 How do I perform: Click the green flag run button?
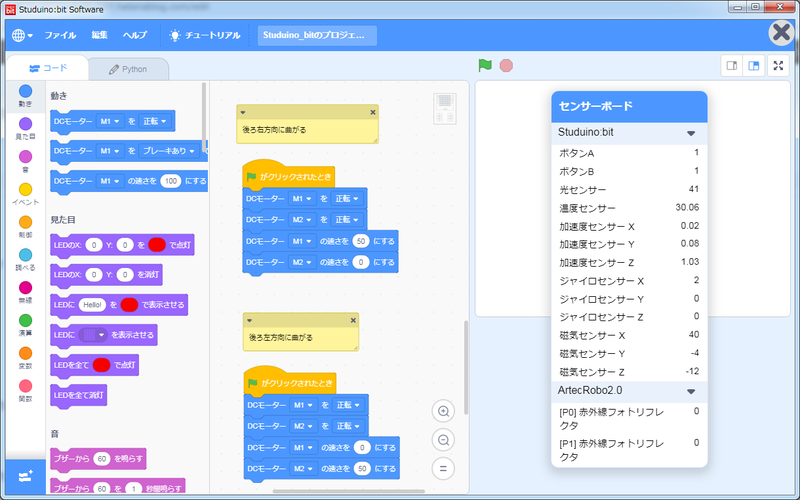pos(485,65)
